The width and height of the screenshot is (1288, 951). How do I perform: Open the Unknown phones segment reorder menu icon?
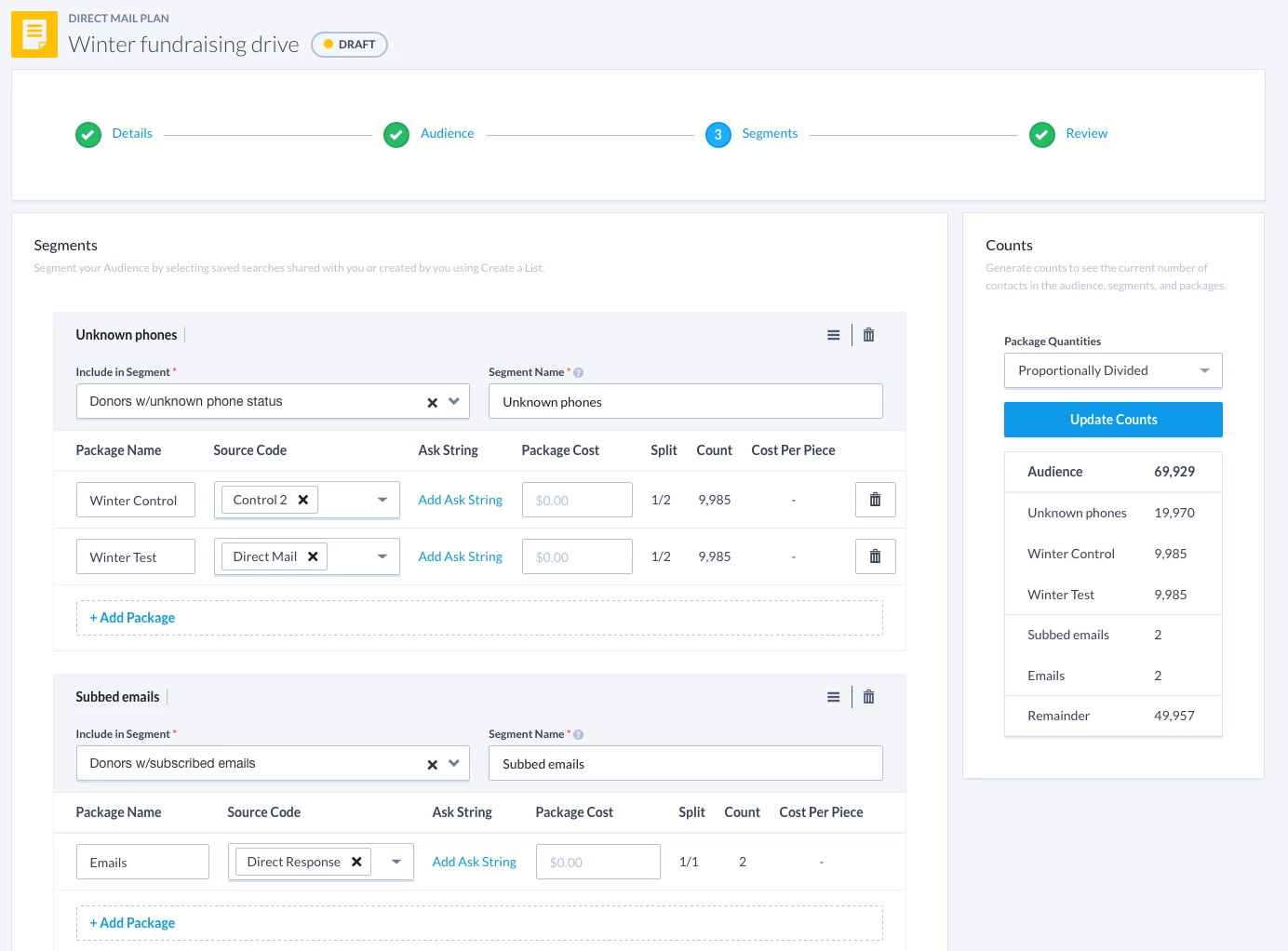(x=834, y=335)
